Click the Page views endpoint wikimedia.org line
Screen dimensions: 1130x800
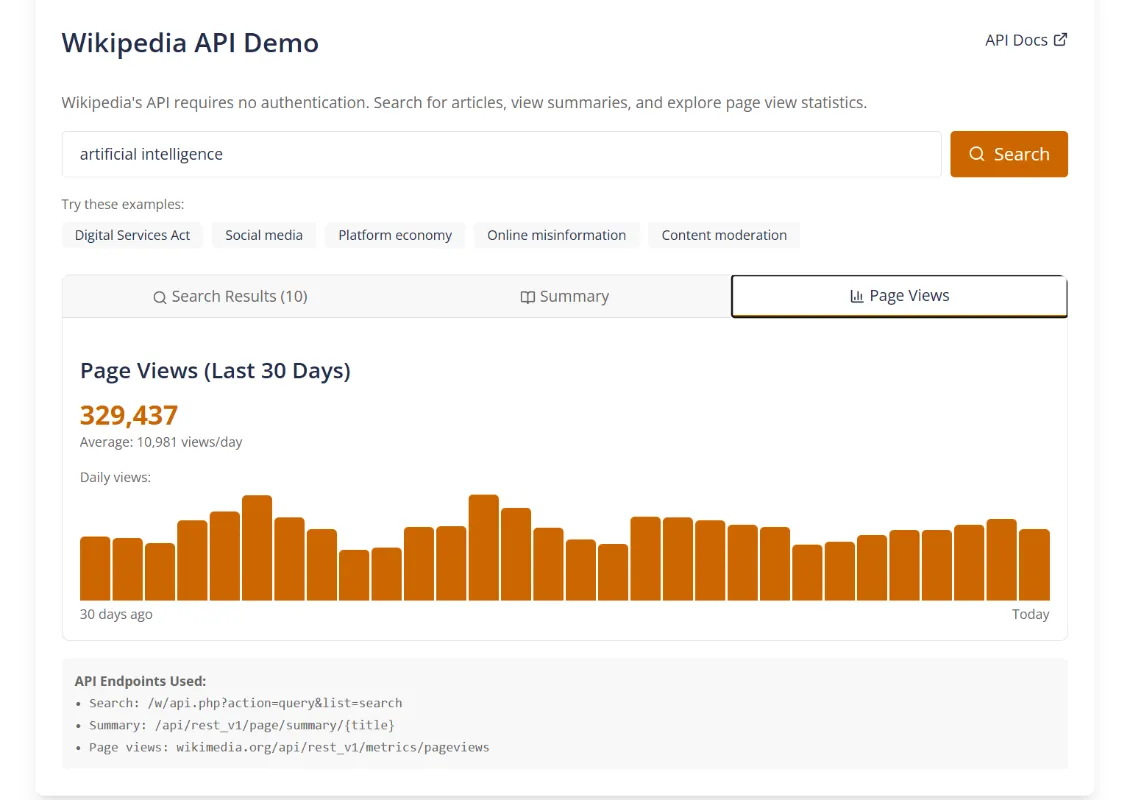click(x=289, y=747)
